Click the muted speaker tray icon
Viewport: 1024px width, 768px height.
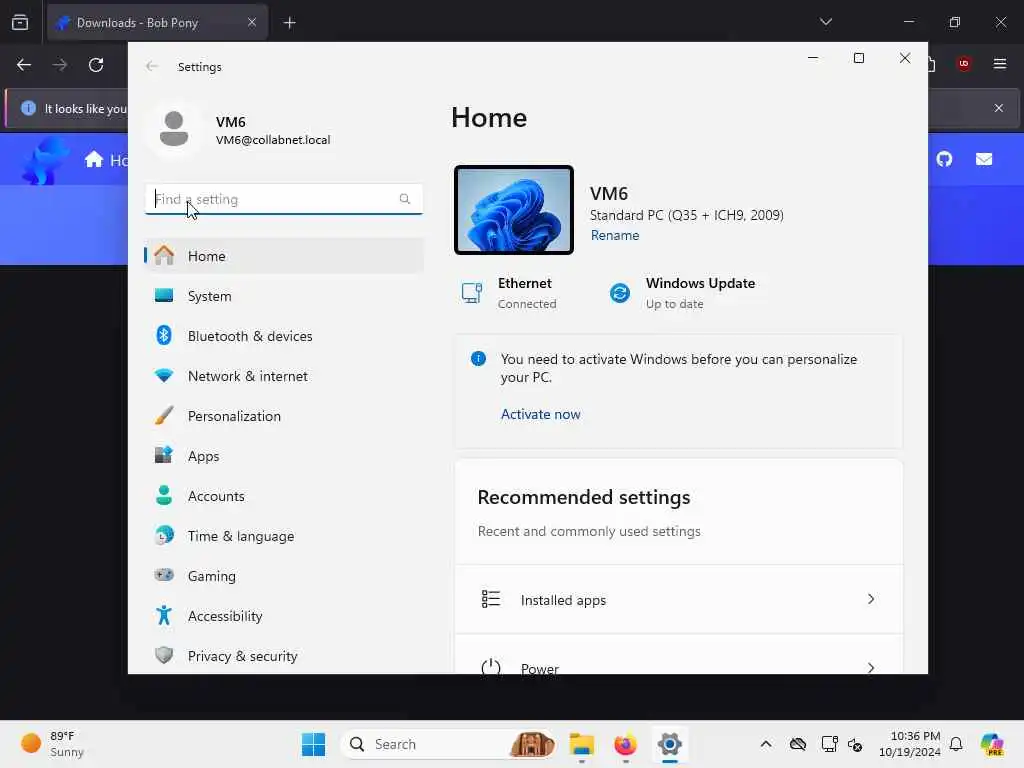855,744
